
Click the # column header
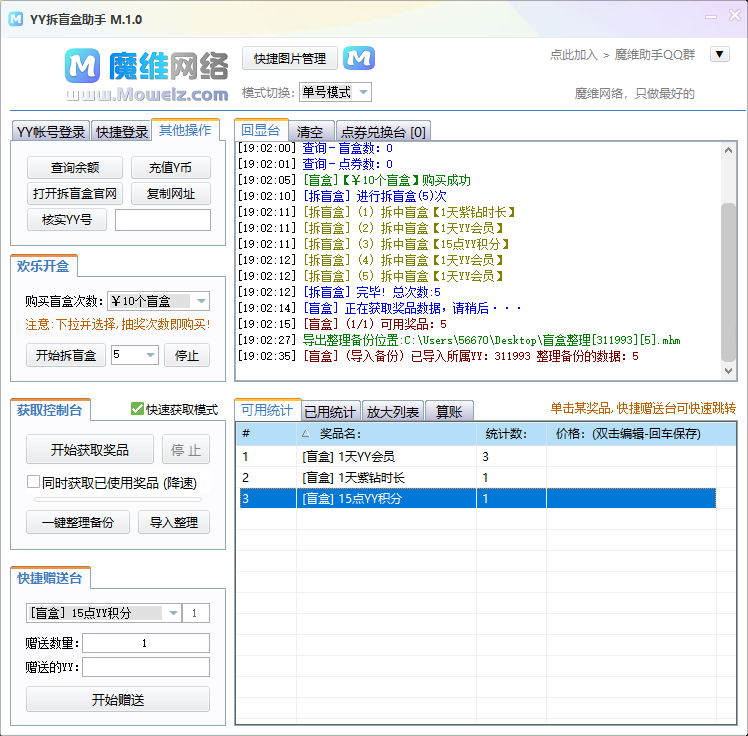pos(267,434)
